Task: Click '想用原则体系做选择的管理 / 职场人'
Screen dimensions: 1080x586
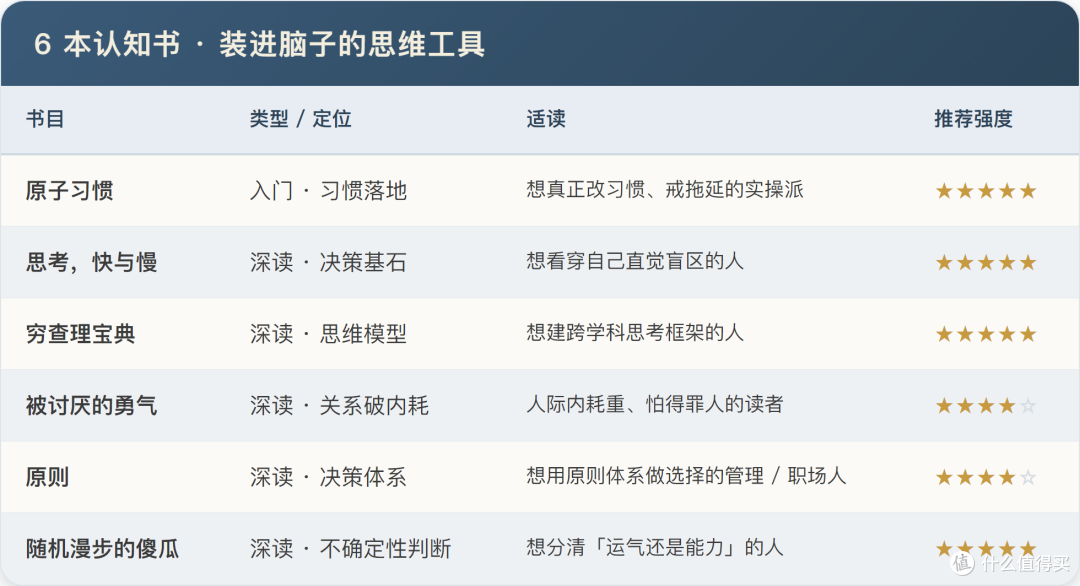Action: [686, 476]
